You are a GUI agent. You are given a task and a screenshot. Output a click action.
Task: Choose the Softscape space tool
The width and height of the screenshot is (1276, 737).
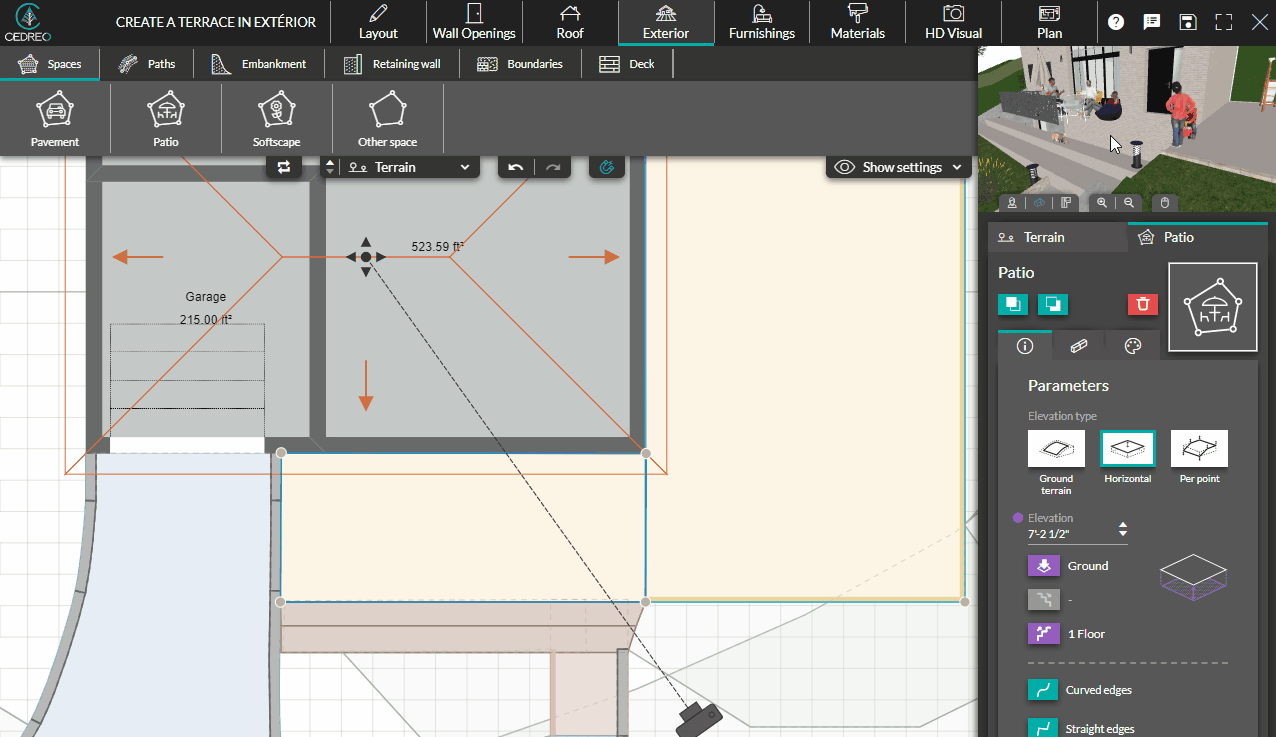click(276, 119)
